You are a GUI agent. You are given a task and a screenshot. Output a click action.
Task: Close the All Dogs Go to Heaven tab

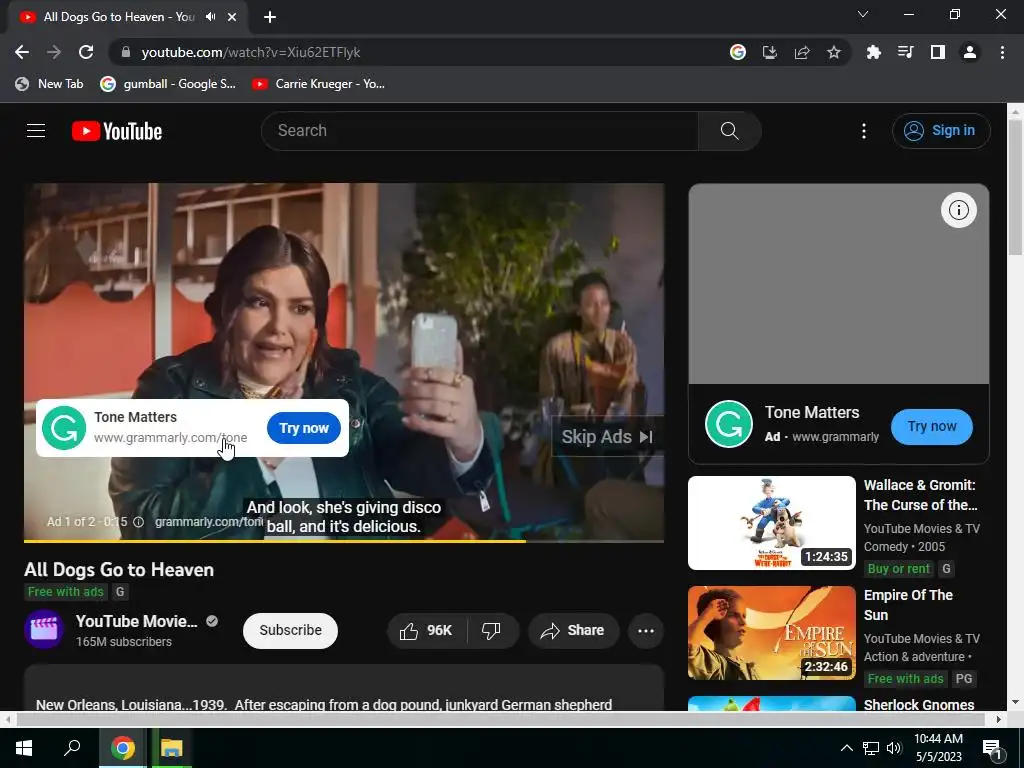point(232,17)
